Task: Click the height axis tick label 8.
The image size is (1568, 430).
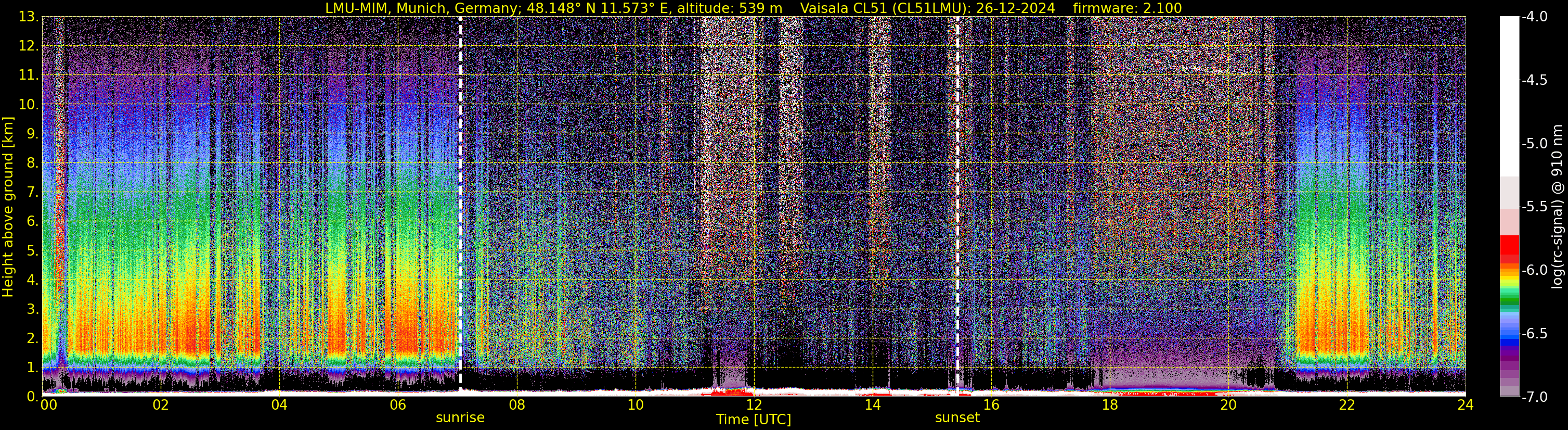Action: [x=33, y=162]
